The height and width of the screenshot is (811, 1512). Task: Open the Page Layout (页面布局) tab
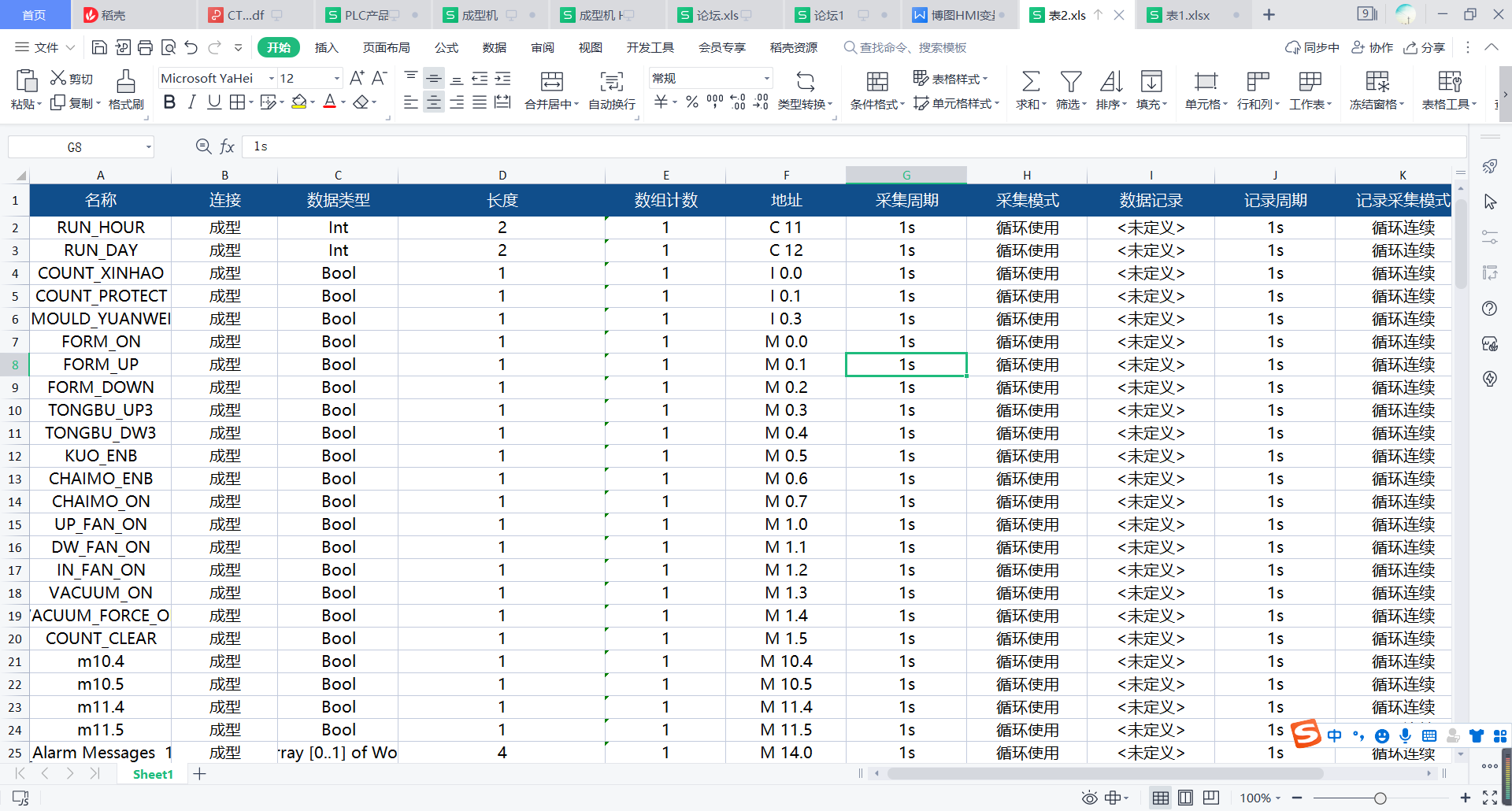coord(386,48)
